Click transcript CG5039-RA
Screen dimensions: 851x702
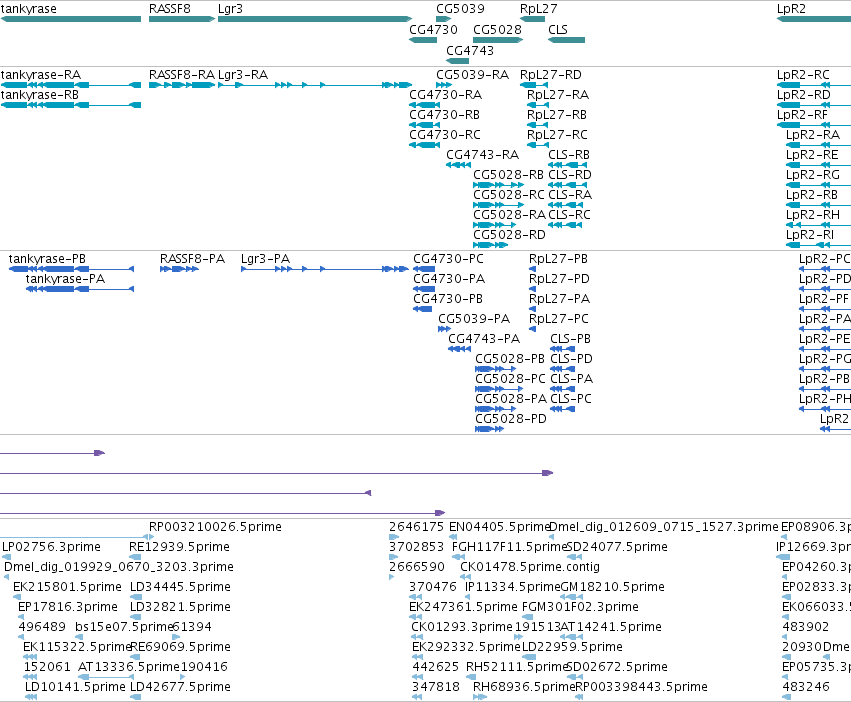click(473, 75)
